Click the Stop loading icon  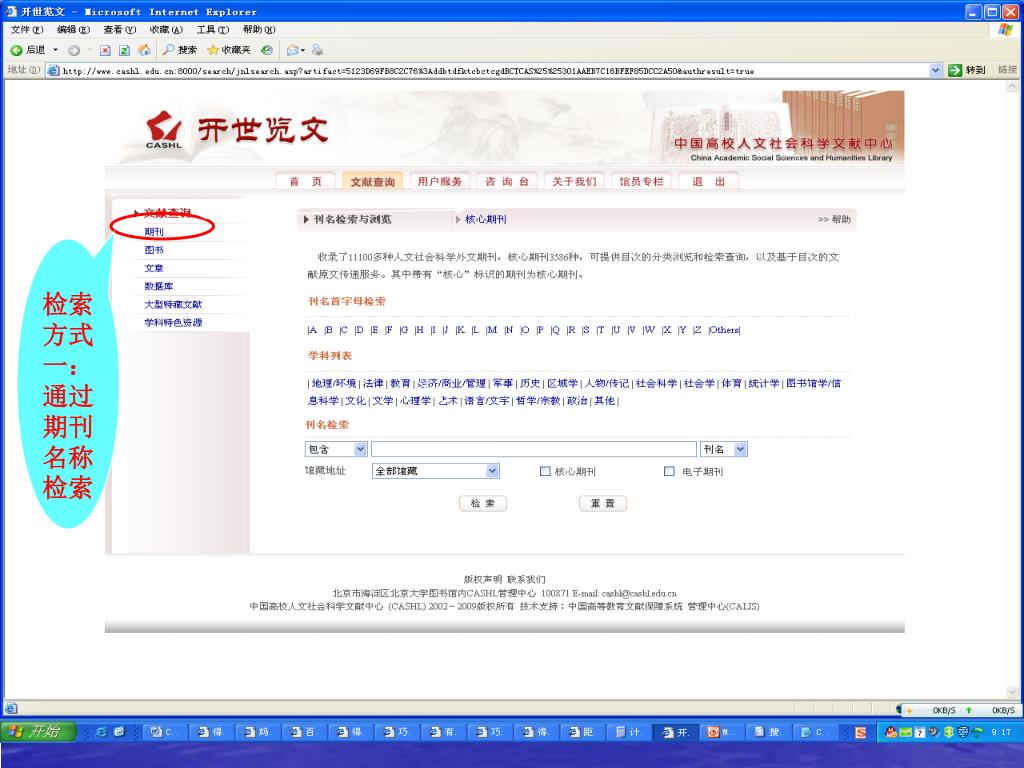[x=105, y=50]
